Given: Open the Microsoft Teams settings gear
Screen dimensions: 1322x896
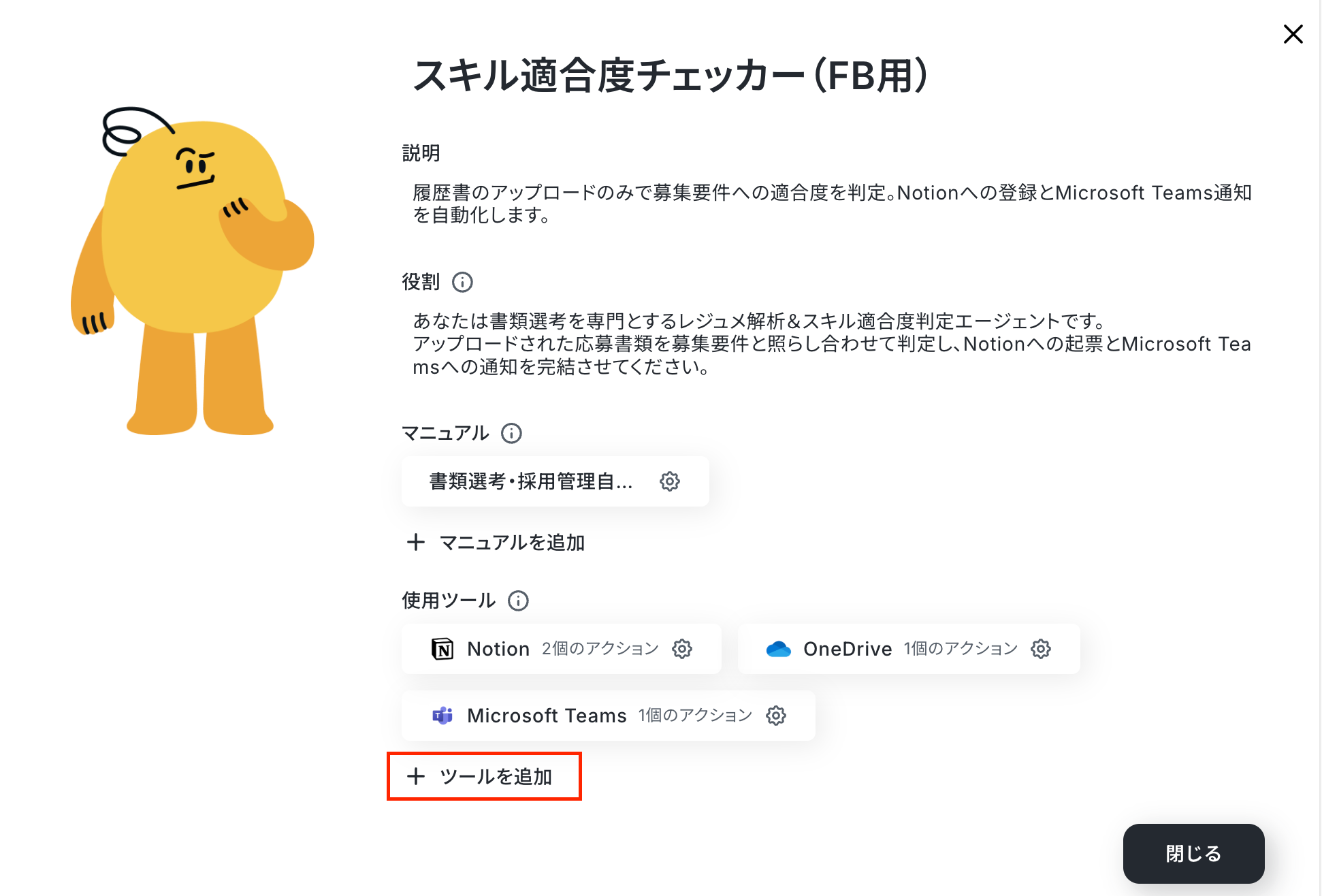Looking at the screenshot, I should 775,716.
